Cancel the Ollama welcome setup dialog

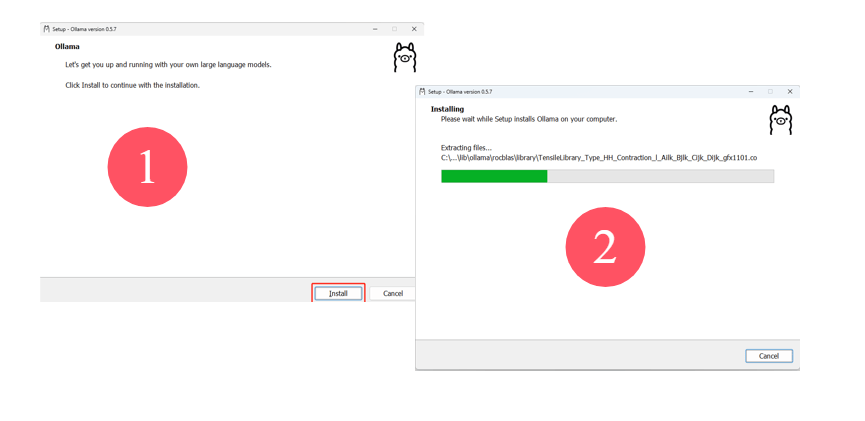click(392, 293)
